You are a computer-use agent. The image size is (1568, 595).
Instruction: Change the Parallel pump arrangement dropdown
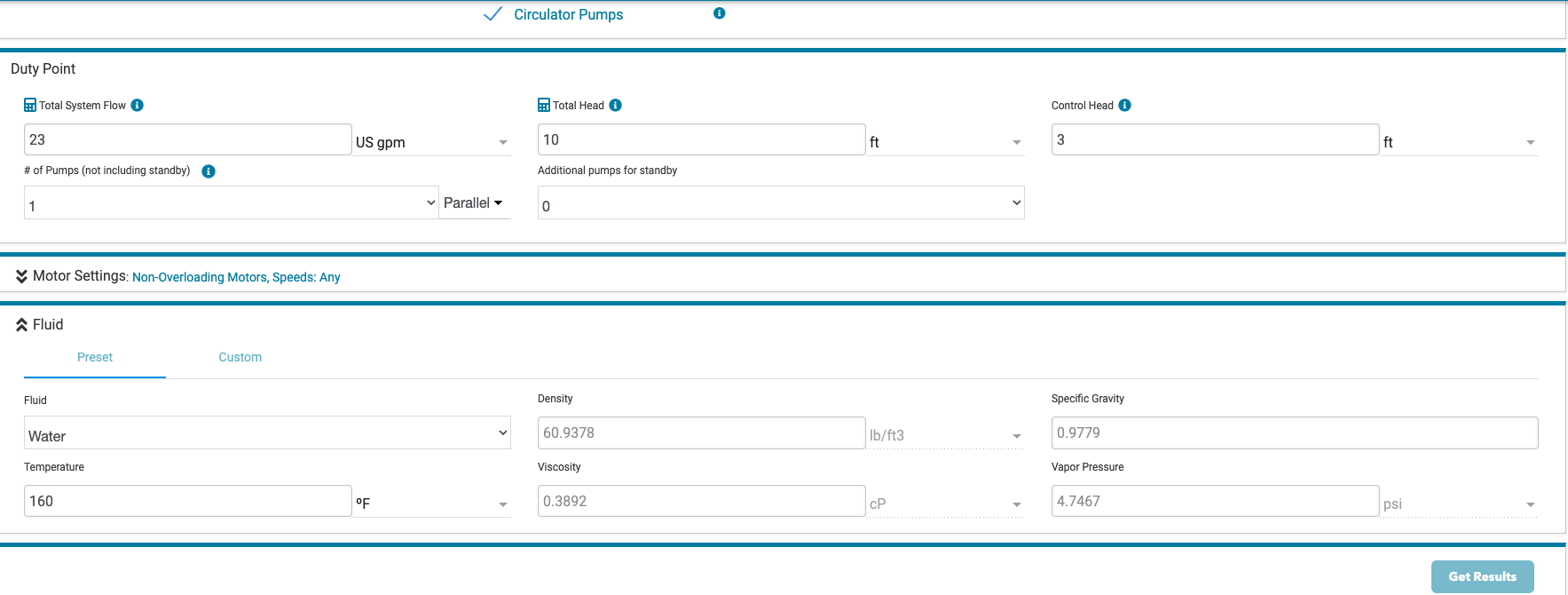coord(475,203)
